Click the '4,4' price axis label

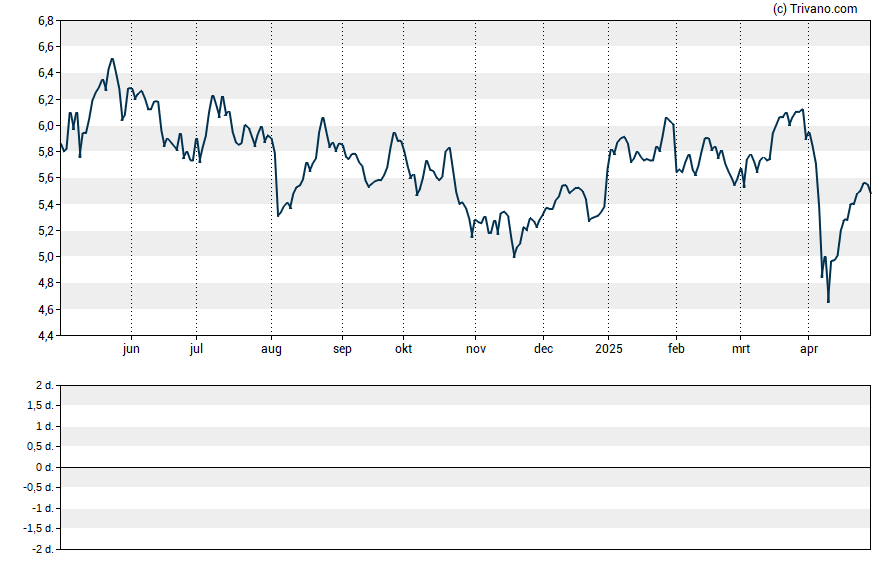click(46, 336)
